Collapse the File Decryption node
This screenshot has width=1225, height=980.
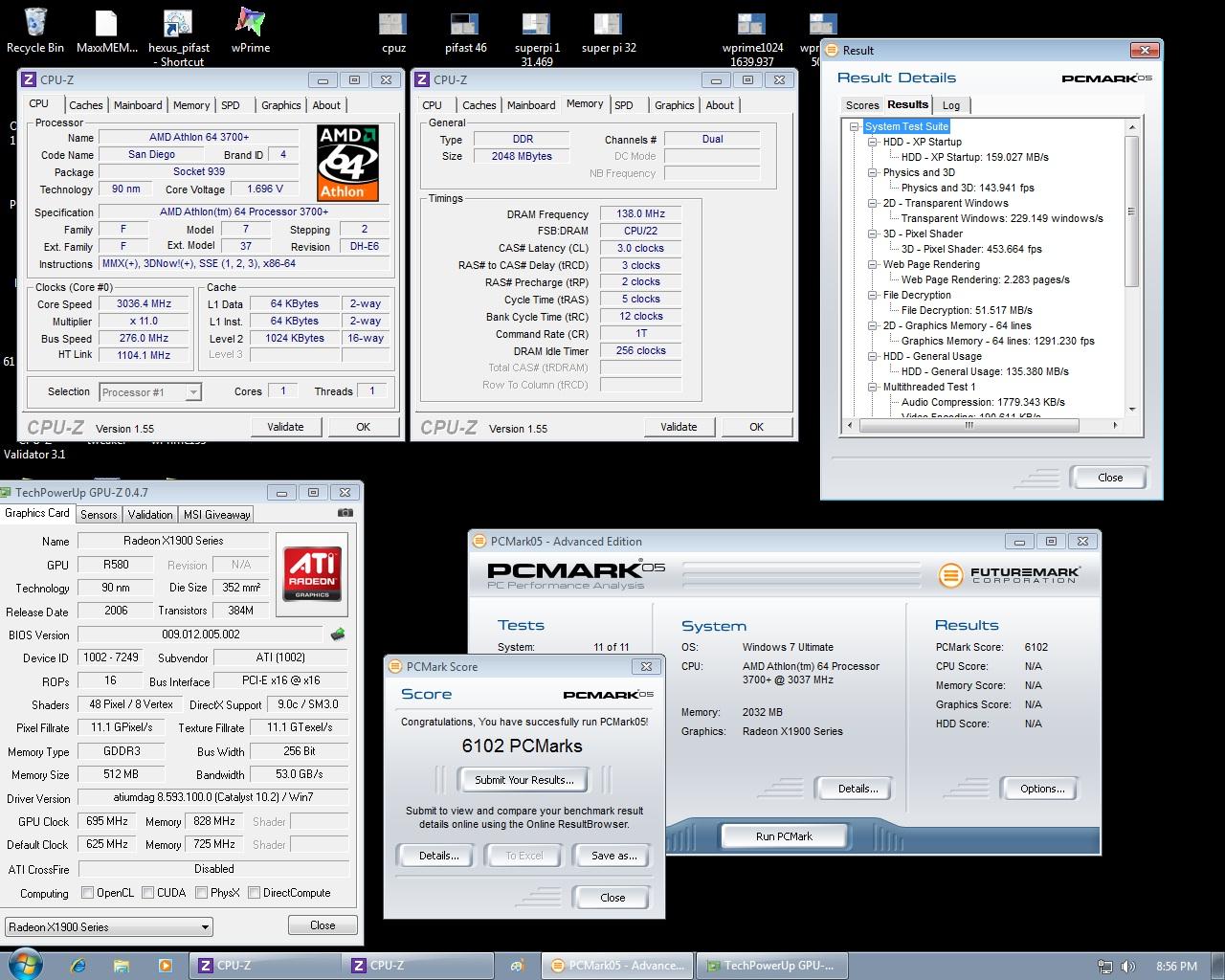click(873, 295)
